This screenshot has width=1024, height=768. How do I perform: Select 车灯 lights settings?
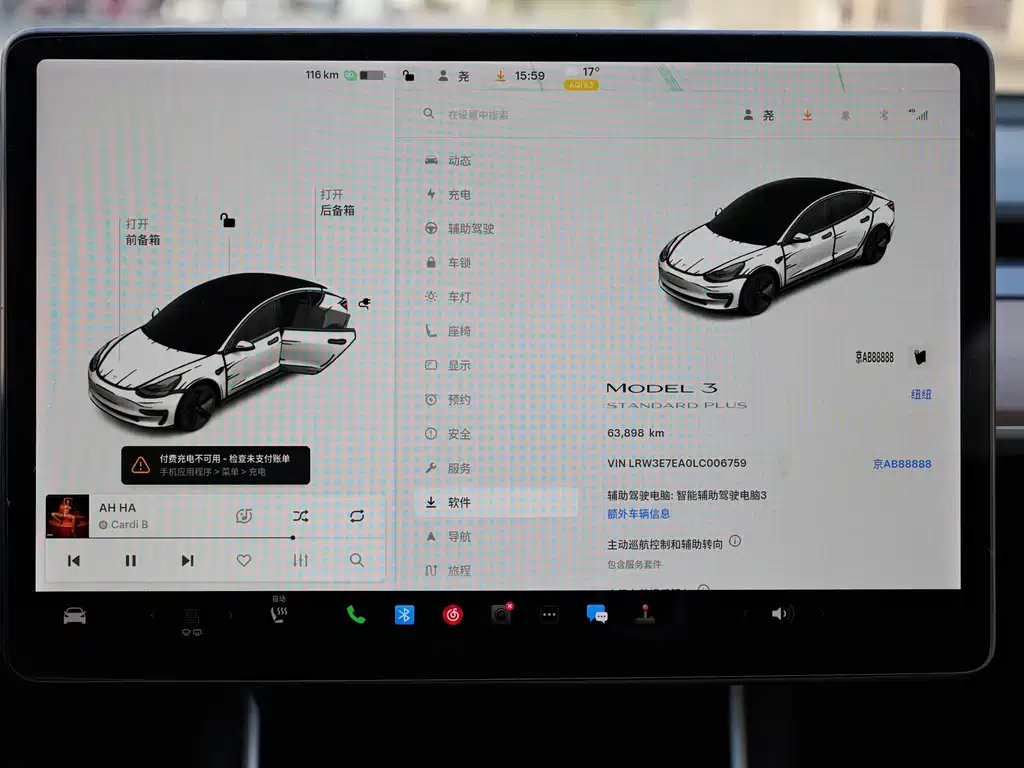click(448, 296)
